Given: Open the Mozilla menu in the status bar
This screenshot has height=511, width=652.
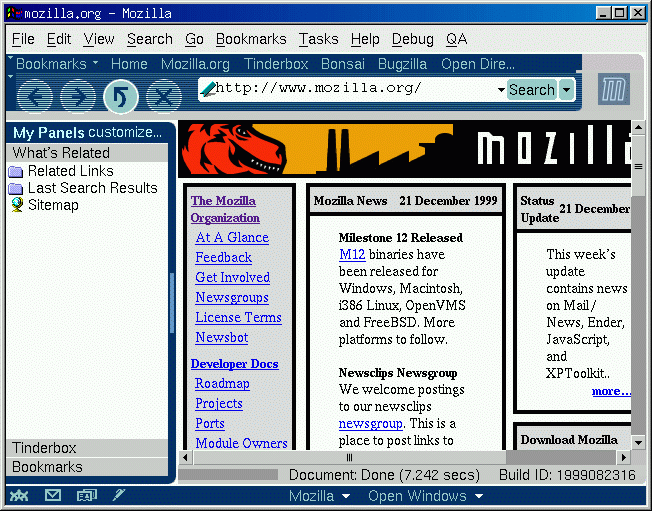Looking at the screenshot, I should [x=319, y=496].
